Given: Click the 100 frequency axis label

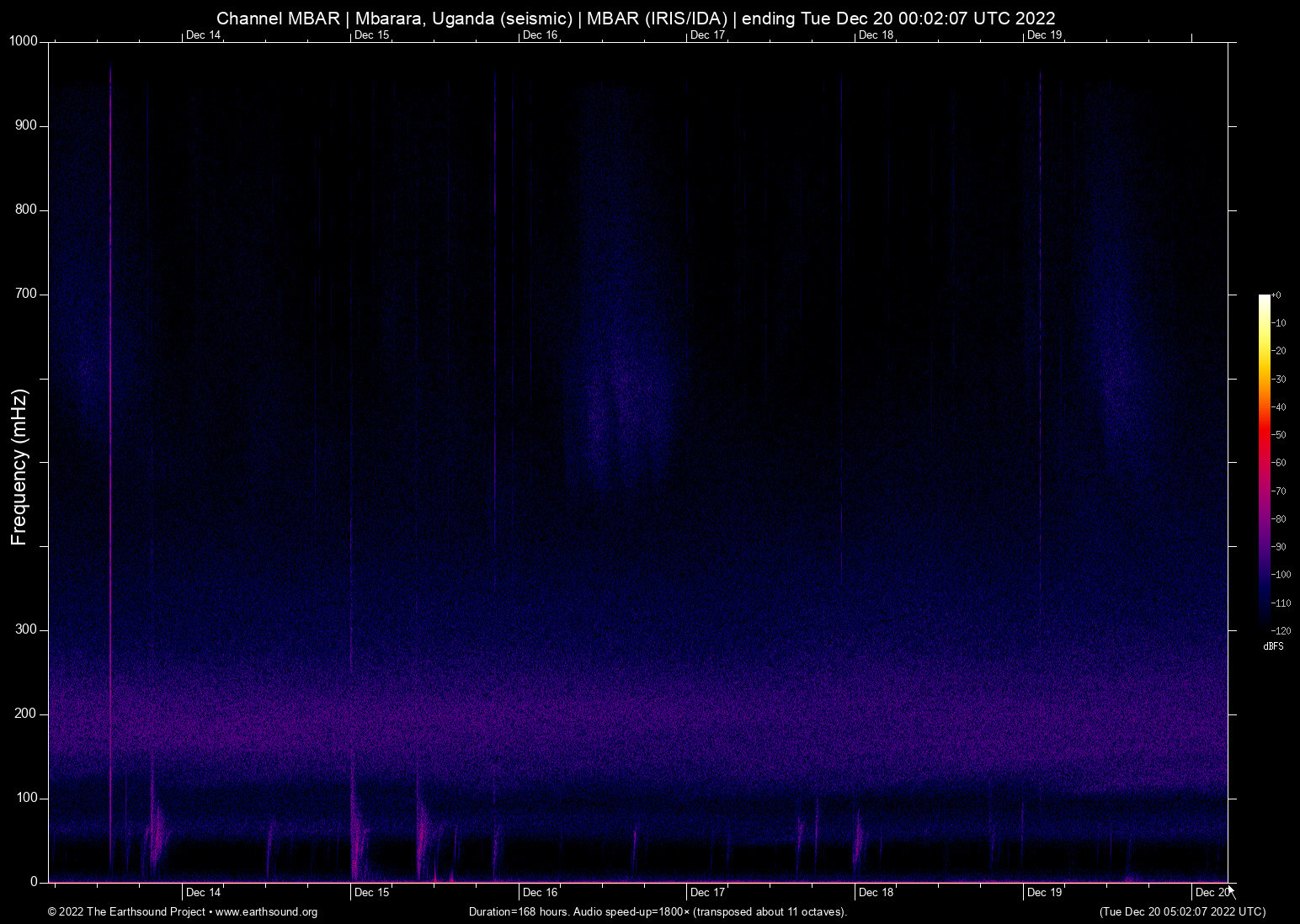Looking at the screenshot, I should point(27,798).
